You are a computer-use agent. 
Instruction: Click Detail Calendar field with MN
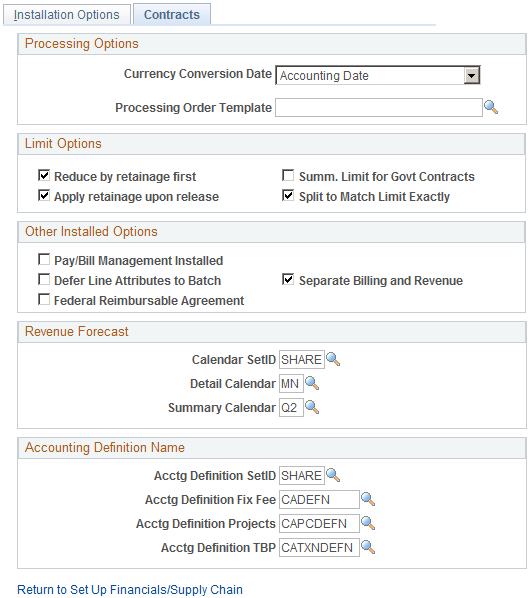coord(291,384)
